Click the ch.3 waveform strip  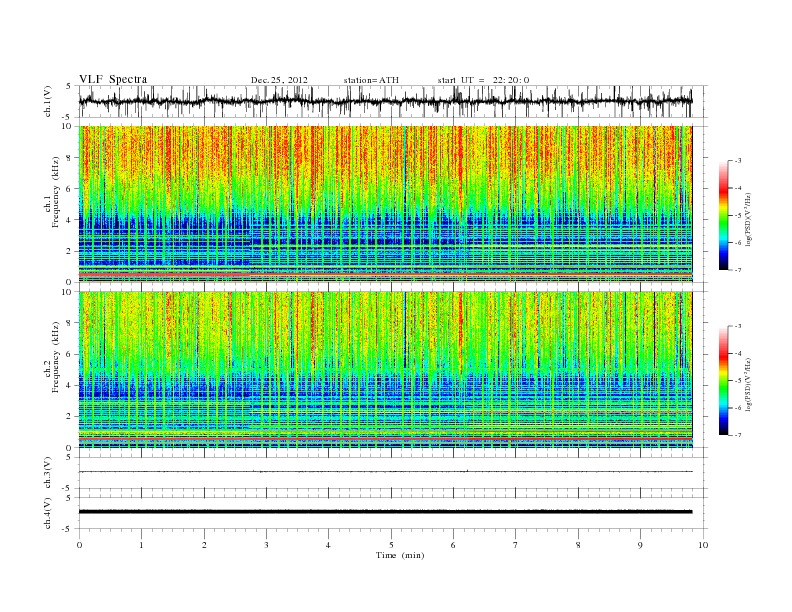[x=393, y=473]
